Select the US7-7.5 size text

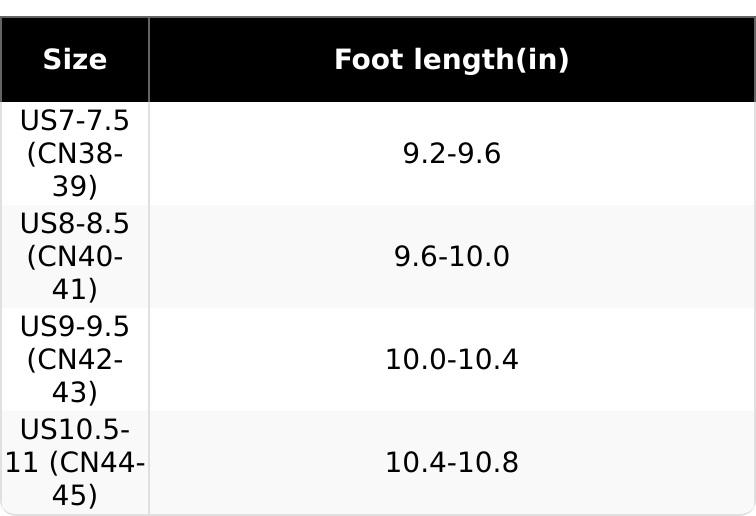pos(75,121)
